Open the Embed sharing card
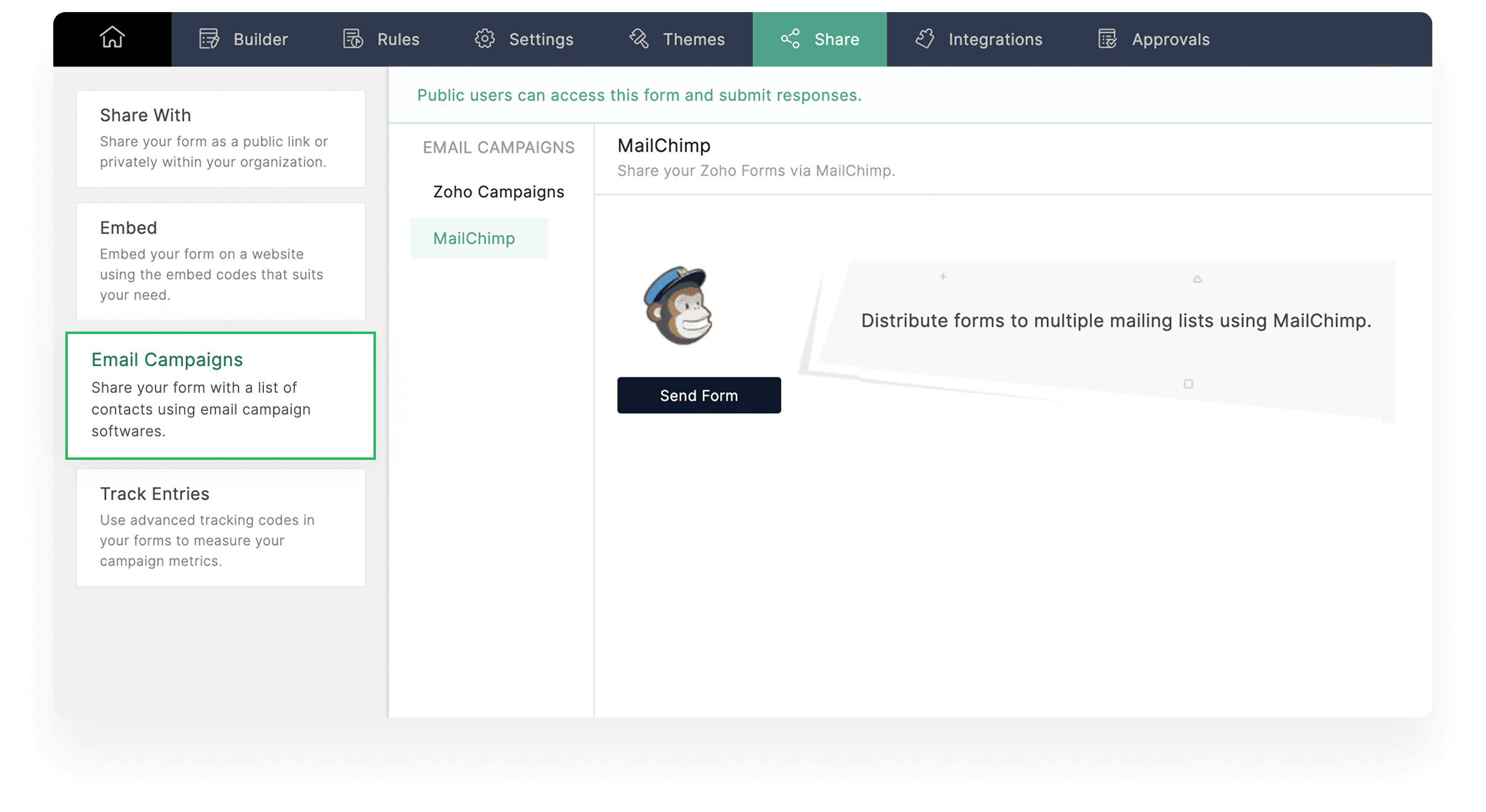The height and width of the screenshot is (812, 1486). 221,261
